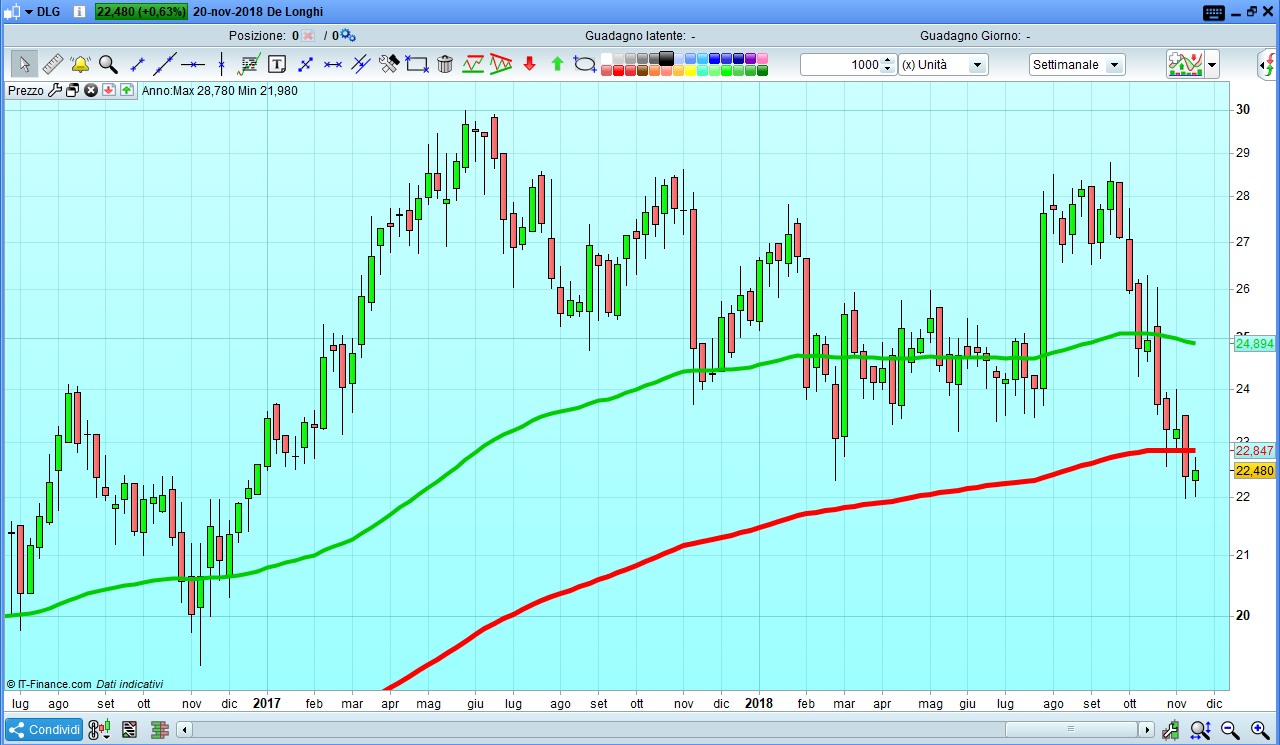The height and width of the screenshot is (745, 1280).
Task: Click the chart auto-adjust icon in bottom bar
Action: (x=1171, y=730)
